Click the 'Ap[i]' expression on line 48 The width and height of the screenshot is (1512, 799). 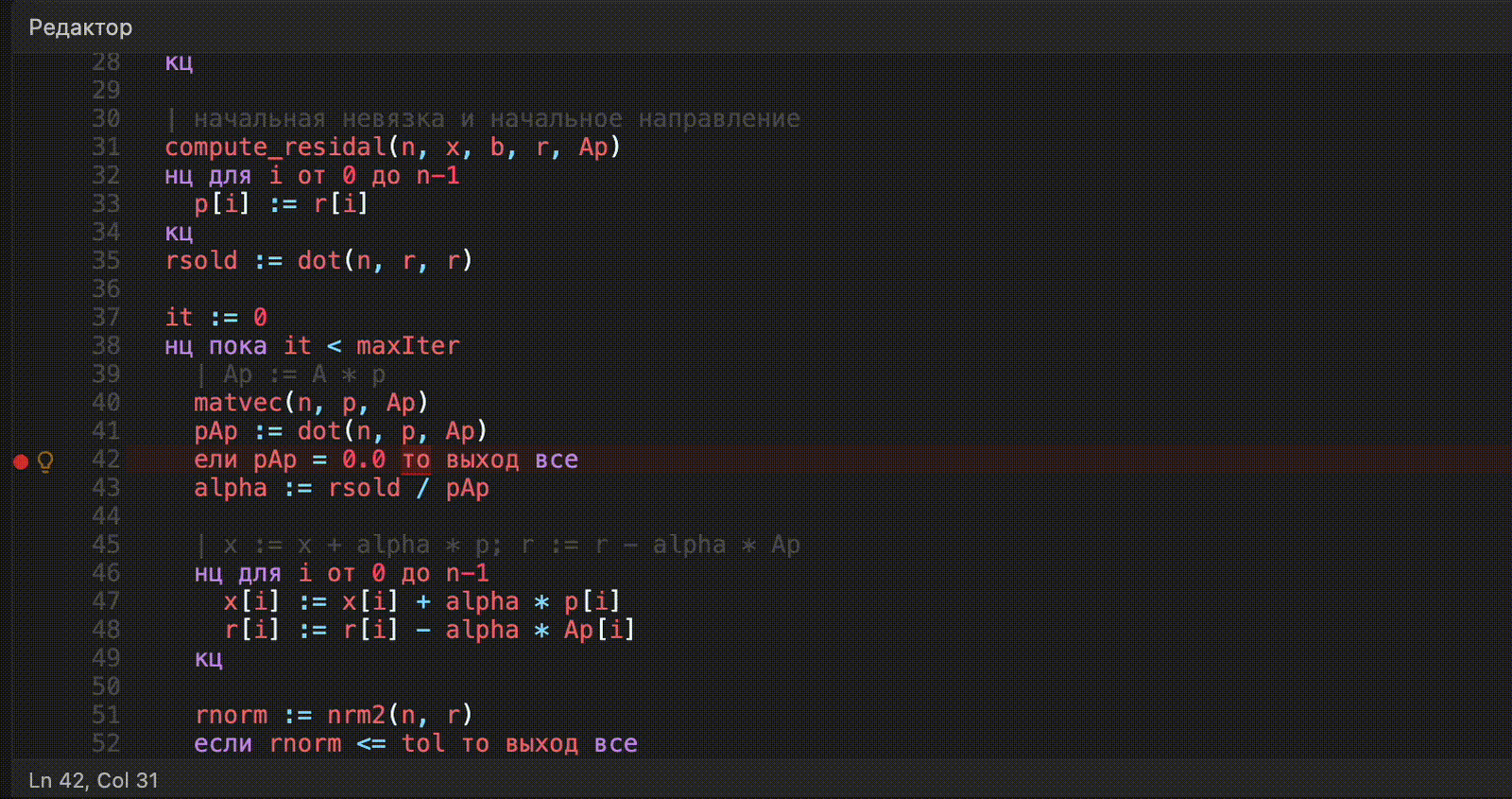(599, 630)
